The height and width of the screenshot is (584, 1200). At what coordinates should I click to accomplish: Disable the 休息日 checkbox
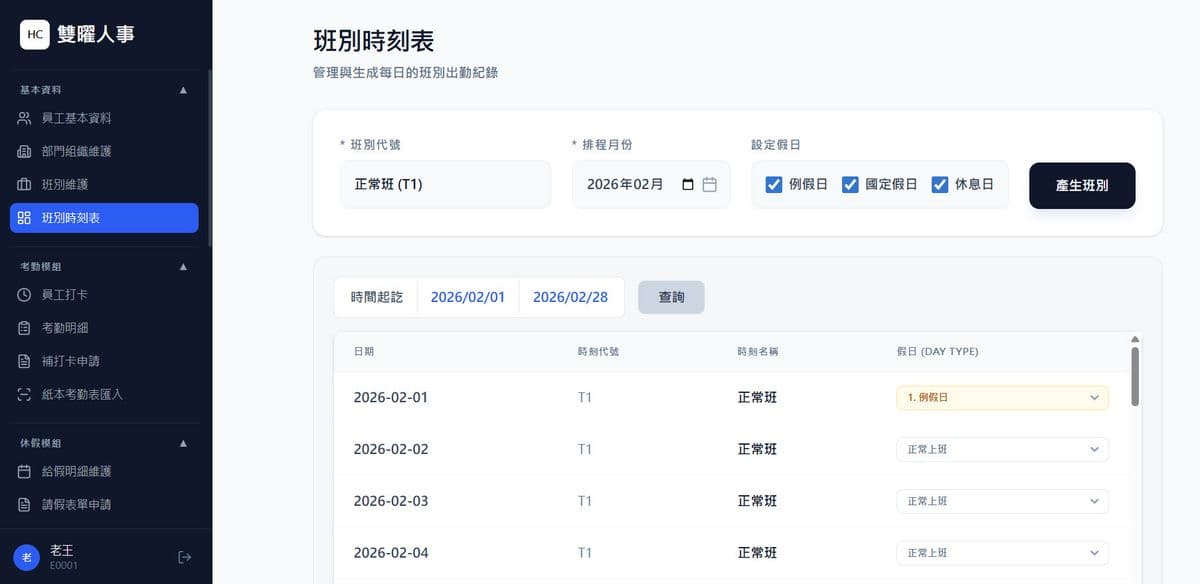(940, 184)
